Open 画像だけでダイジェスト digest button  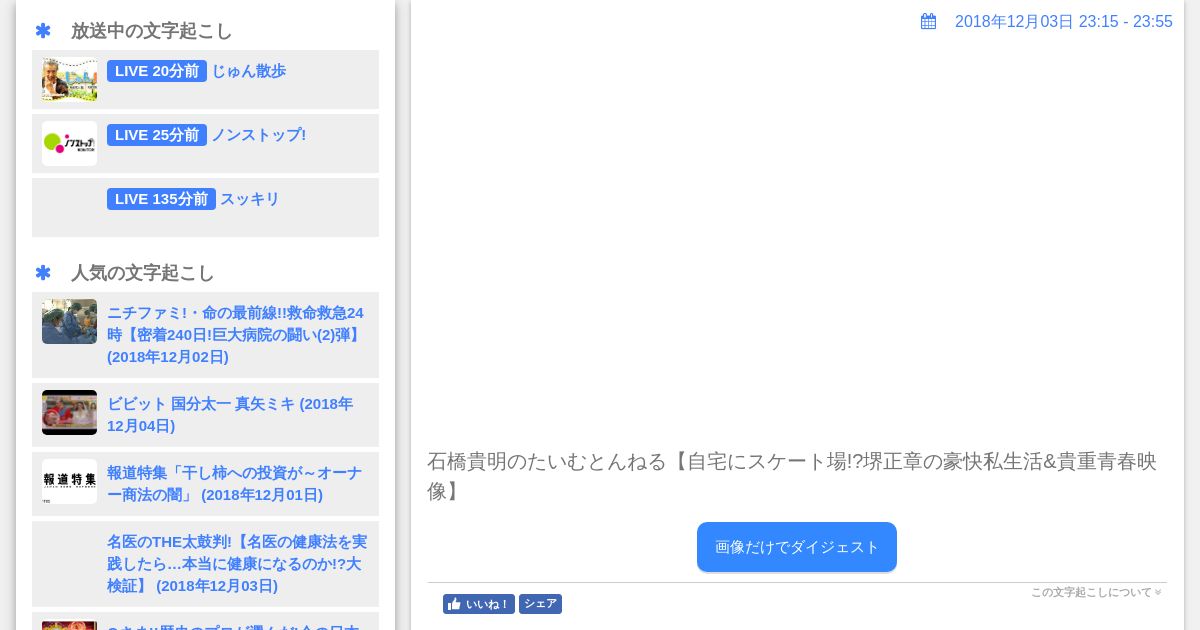pos(797,547)
